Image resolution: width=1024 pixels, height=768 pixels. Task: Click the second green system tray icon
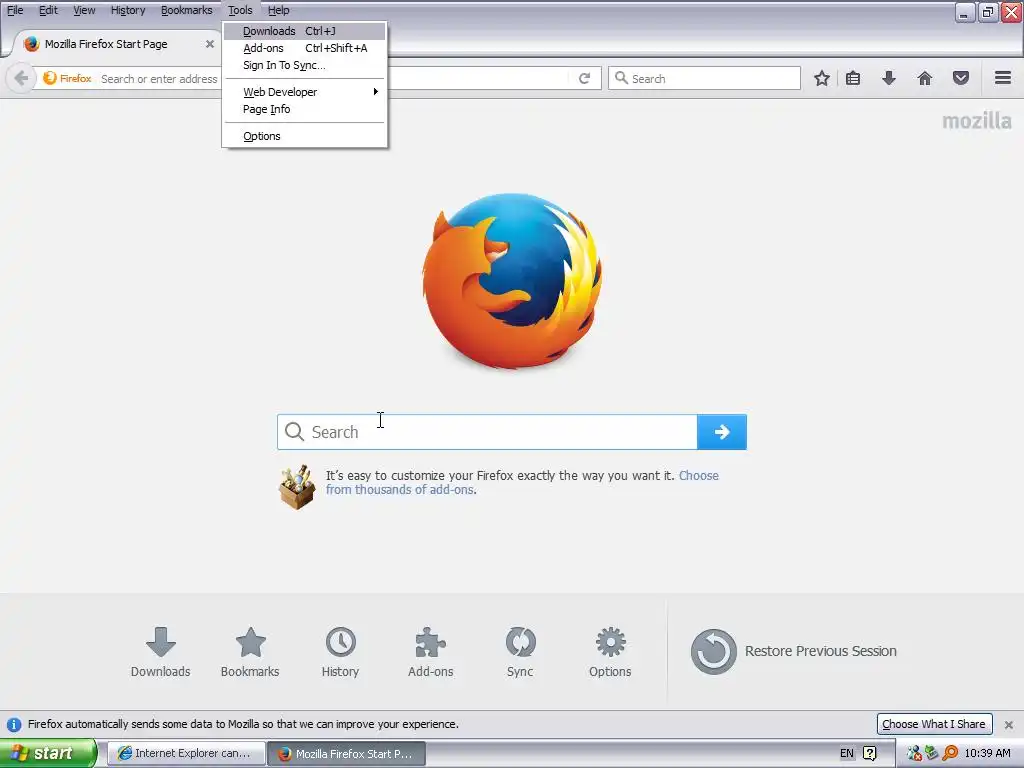click(x=932, y=753)
